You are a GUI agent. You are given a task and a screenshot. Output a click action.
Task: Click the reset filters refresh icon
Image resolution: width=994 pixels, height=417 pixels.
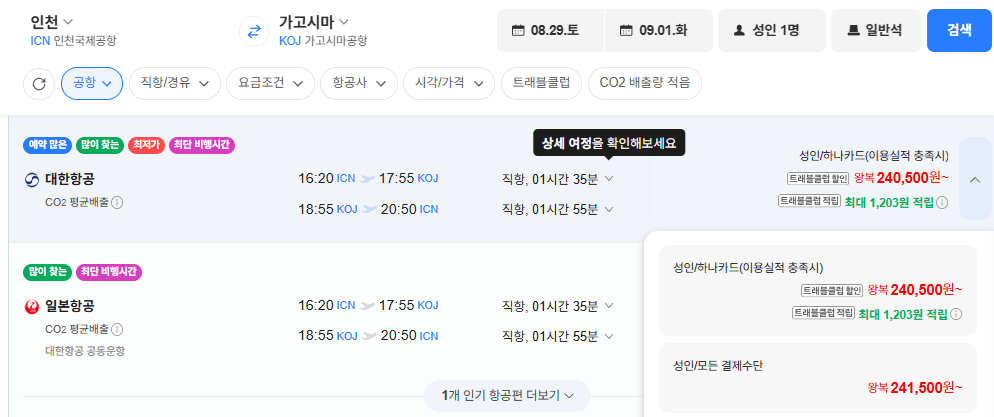pyautogui.click(x=39, y=84)
